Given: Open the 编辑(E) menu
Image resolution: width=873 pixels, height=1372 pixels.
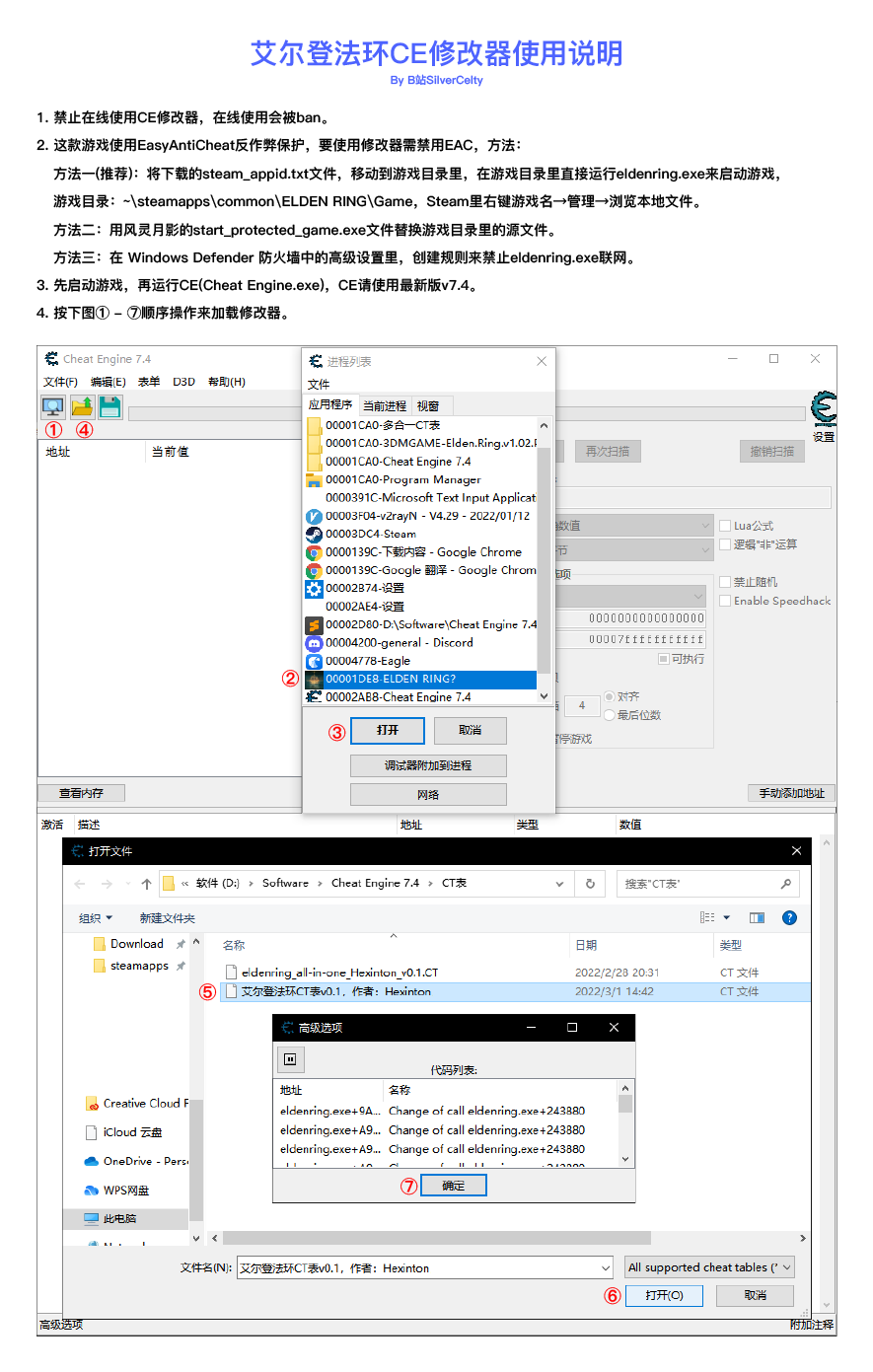Looking at the screenshot, I should click(x=109, y=382).
